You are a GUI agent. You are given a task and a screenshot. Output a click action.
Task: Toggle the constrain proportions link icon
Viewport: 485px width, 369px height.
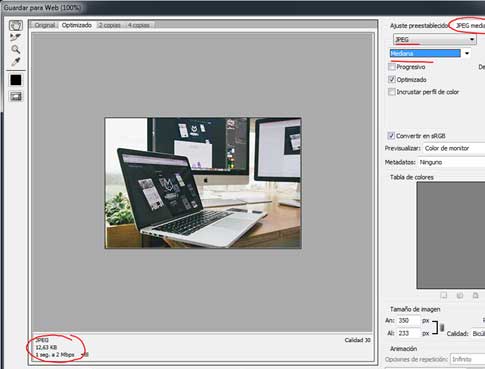(x=442, y=327)
